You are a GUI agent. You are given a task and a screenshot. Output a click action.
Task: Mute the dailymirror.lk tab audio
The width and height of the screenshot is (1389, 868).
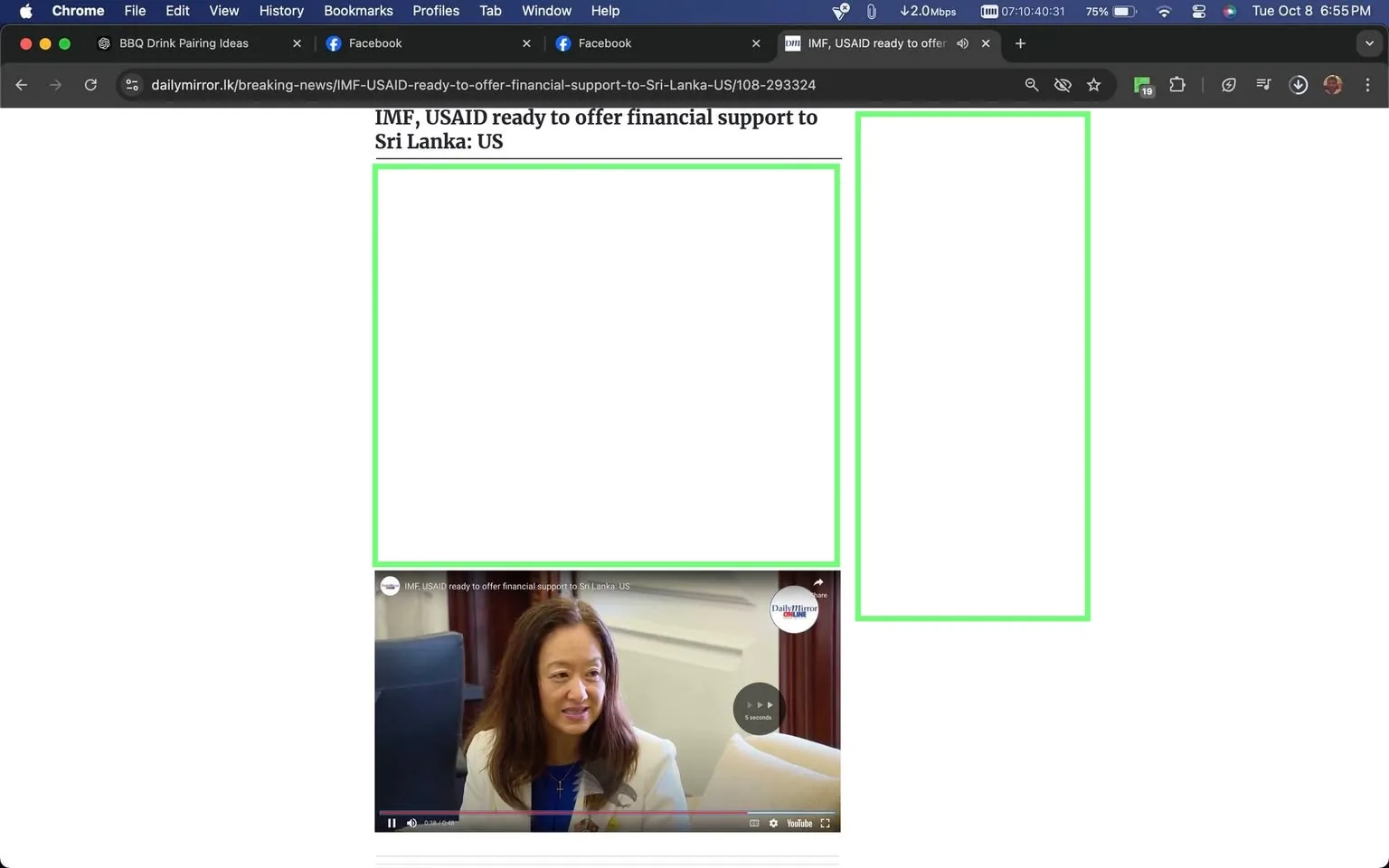pyautogui.click(x=962, y=42)
